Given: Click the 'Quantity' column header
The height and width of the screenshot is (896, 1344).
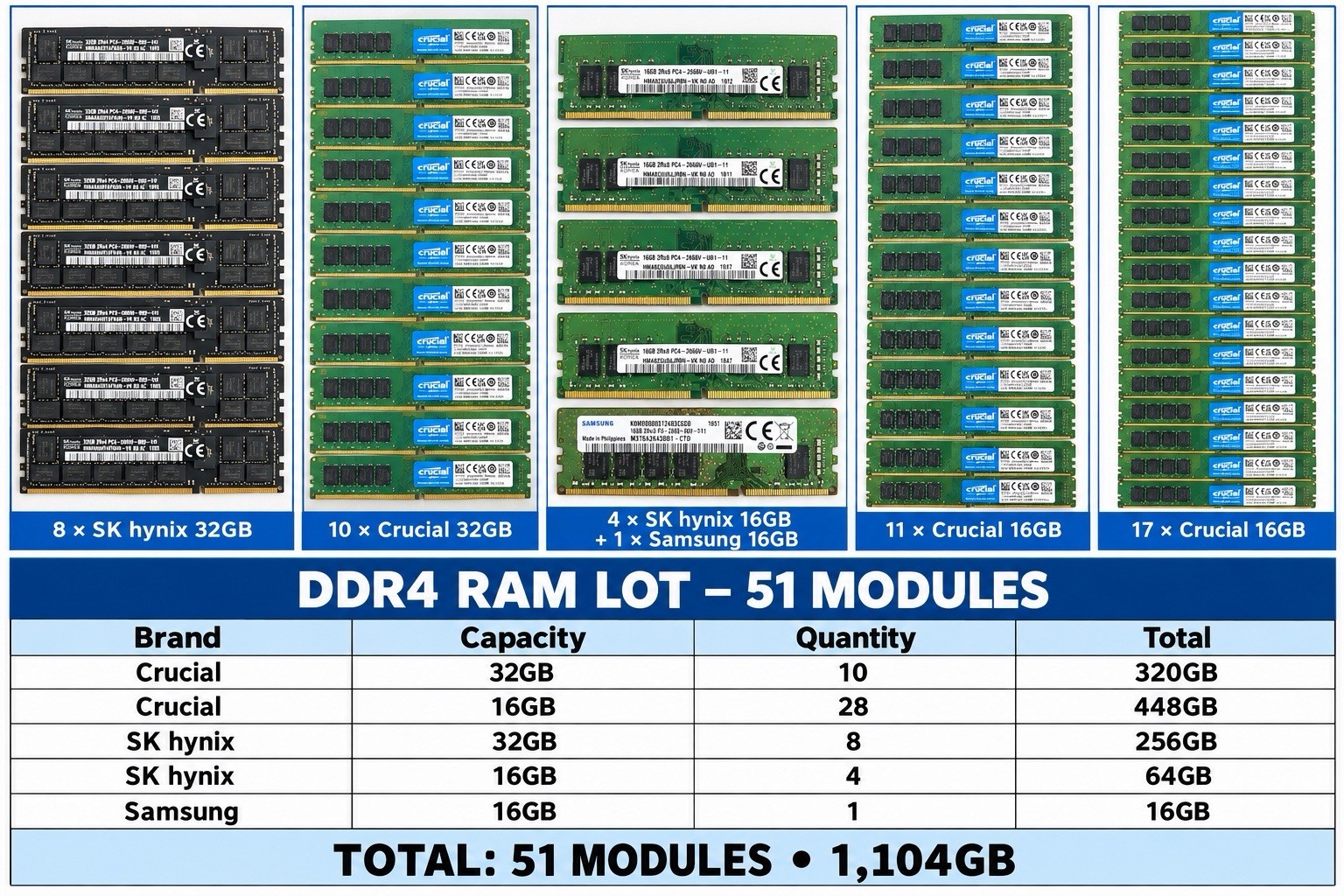Looking at the screenshot, I should 855,638.
